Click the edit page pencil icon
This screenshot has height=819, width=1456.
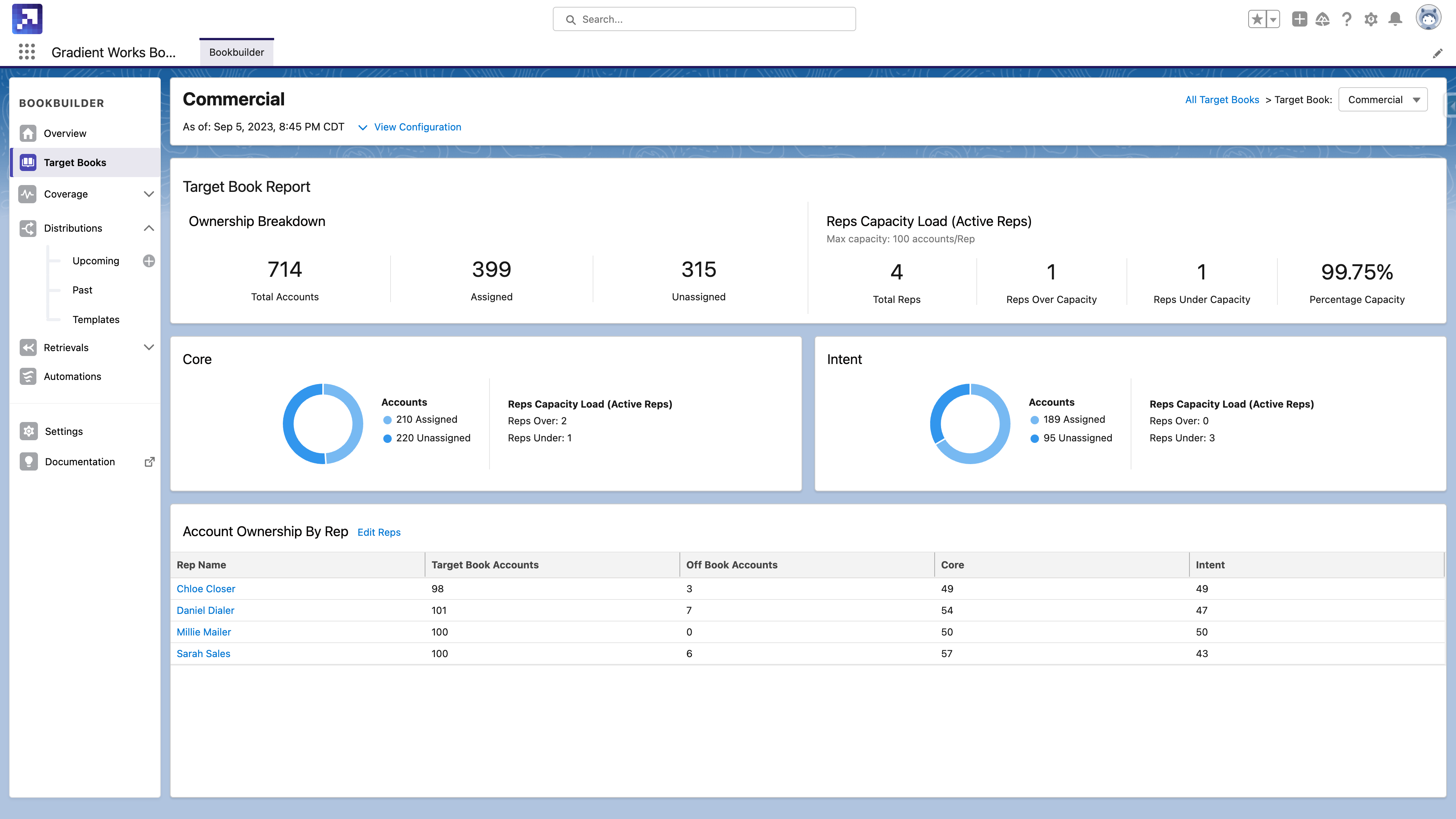click(x=1437, y=53)
